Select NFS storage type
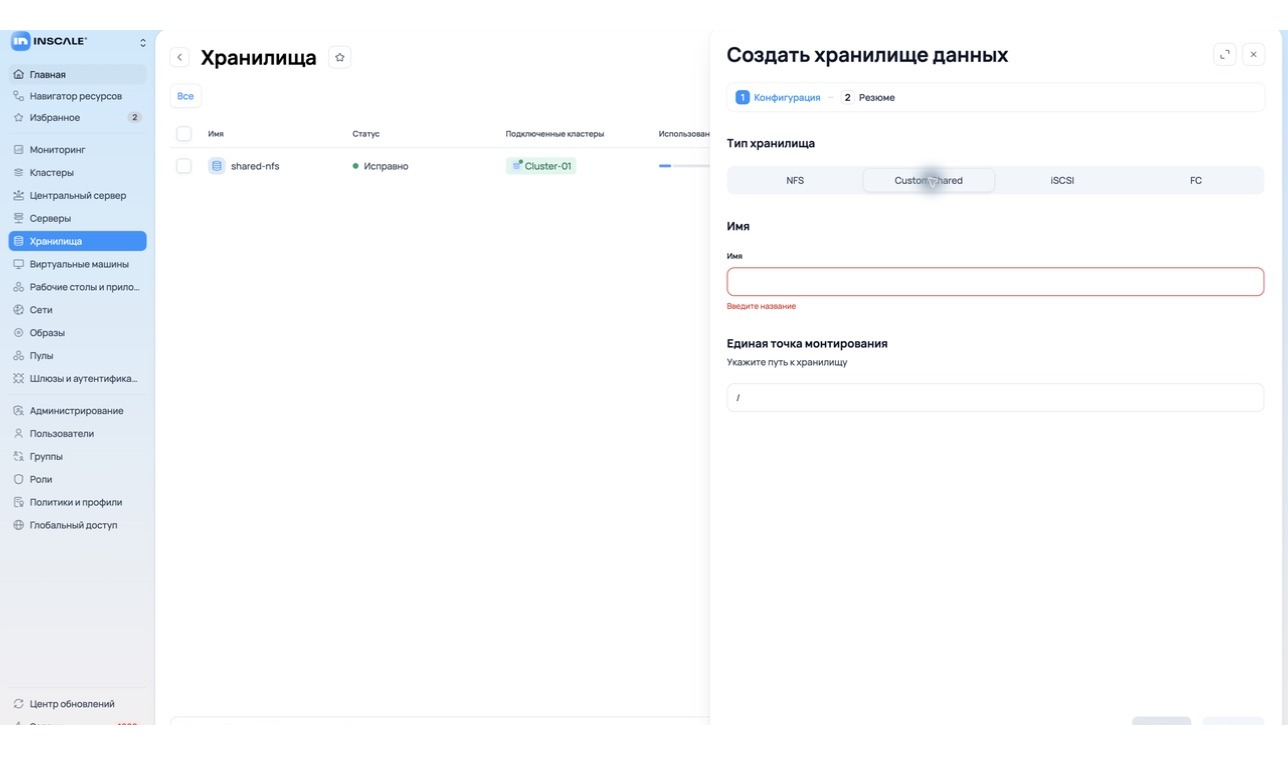Viewport: 1288px width, 768px height. pyautogui.click(x=795, y=181)
